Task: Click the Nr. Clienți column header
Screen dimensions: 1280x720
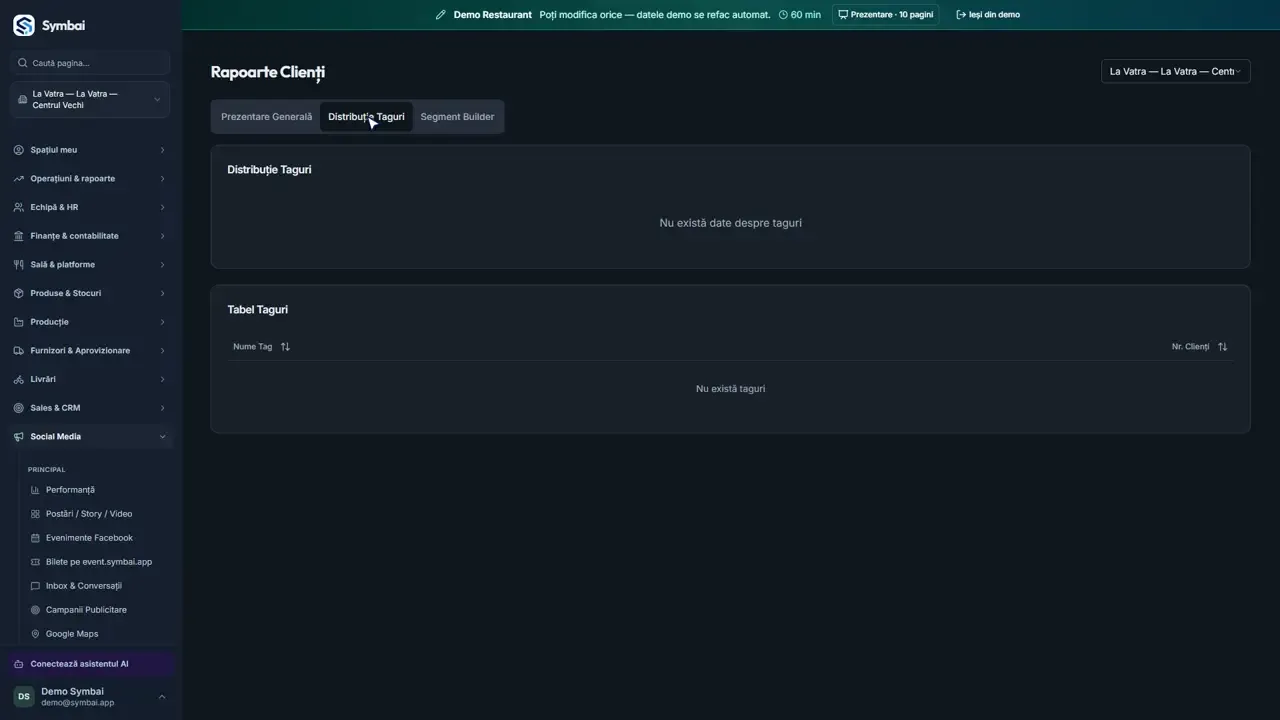Action: pyautogui.click(x=1190, y=347)
